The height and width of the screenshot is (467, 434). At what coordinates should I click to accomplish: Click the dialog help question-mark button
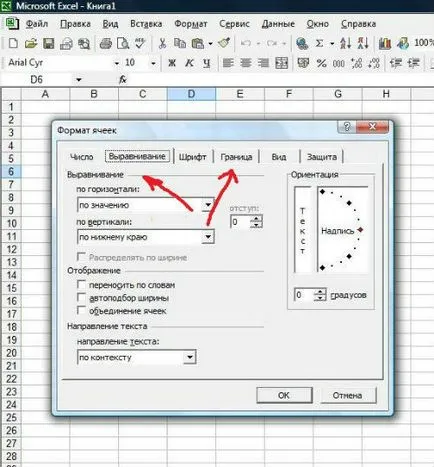[x=347, y=127]
